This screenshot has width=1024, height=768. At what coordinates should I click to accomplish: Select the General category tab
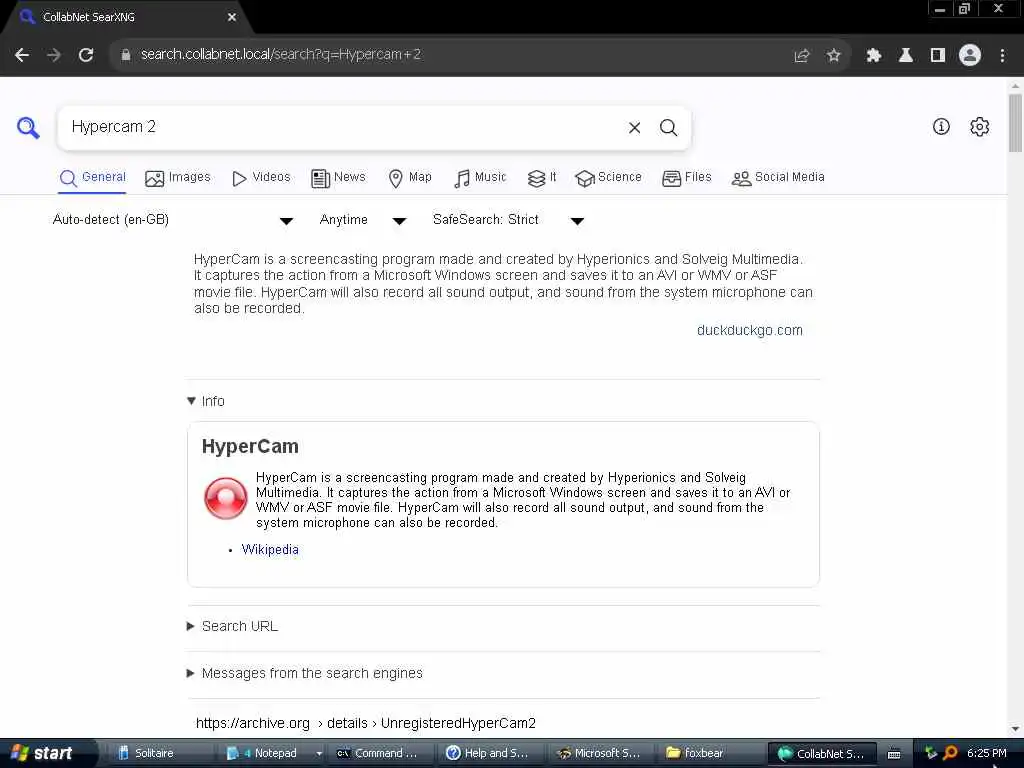[92, 178]
